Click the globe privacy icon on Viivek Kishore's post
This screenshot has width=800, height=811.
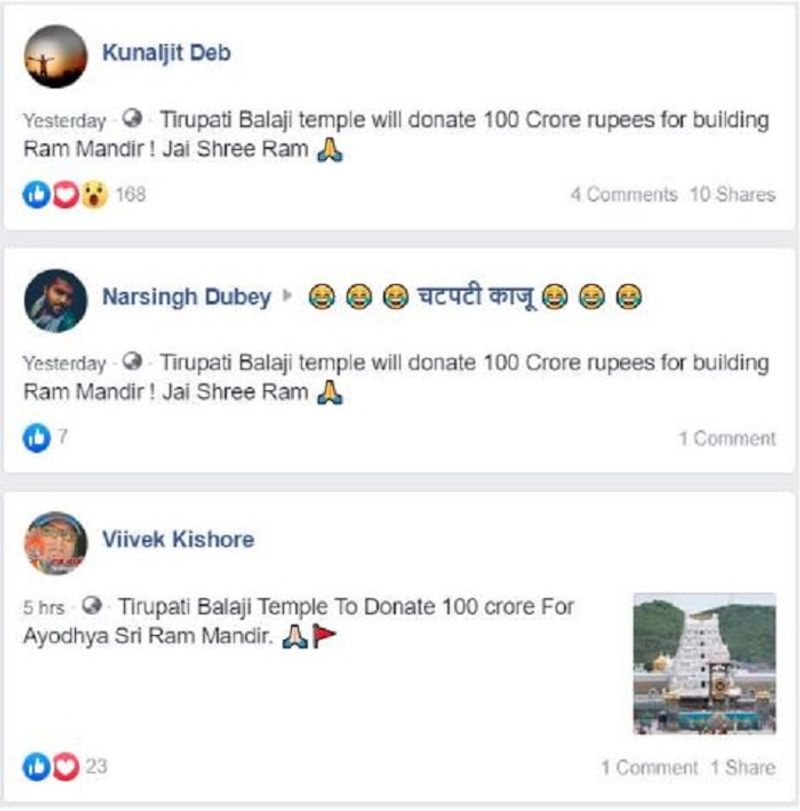click(92, 605)
